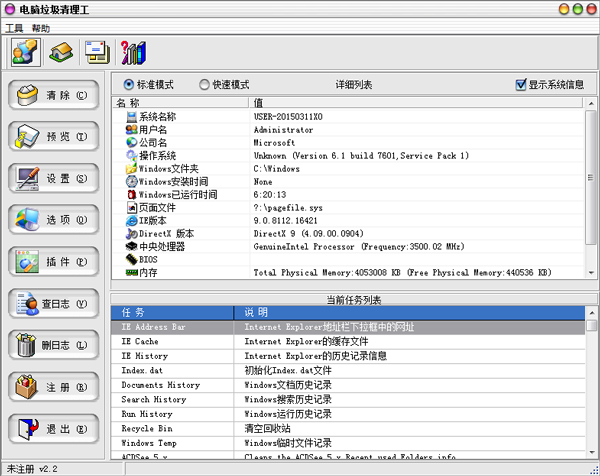Select the Recycle Bin task row
The width and height of the screenshot is (600, 476).
pyautogui.click(x=348, y=429)
